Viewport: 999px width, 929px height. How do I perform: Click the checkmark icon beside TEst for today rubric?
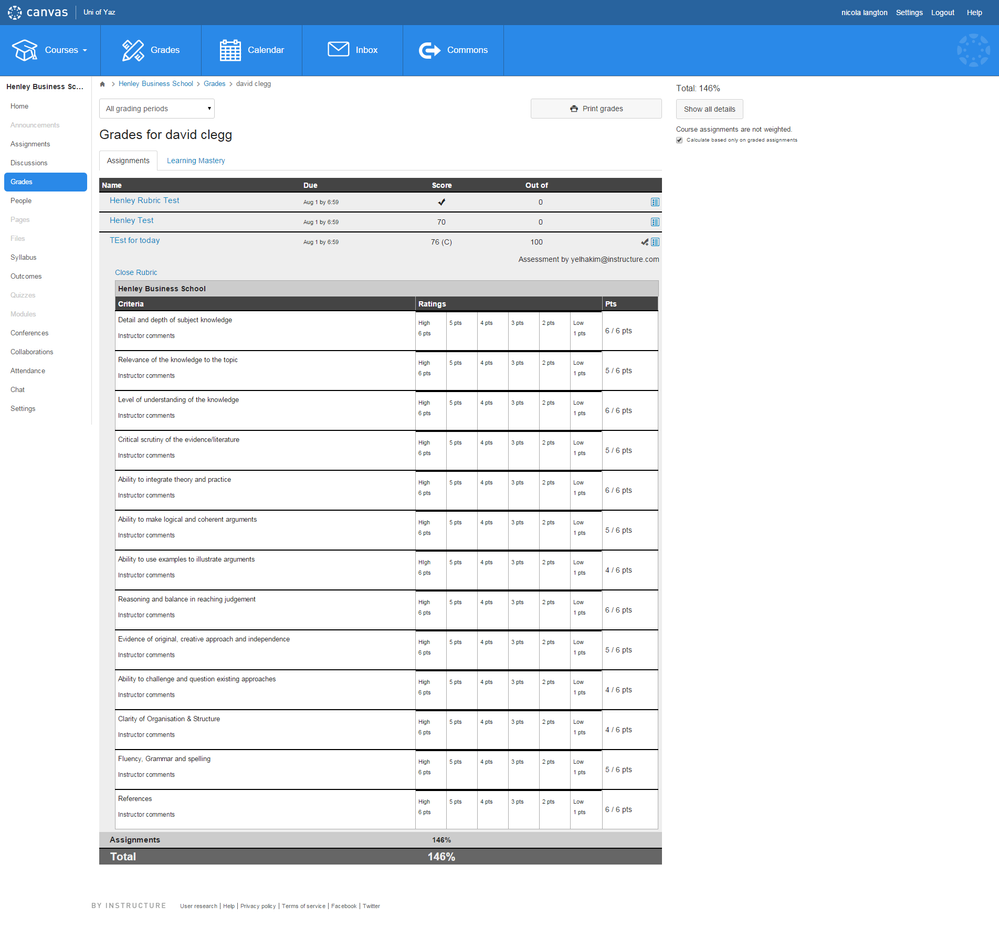645,242
